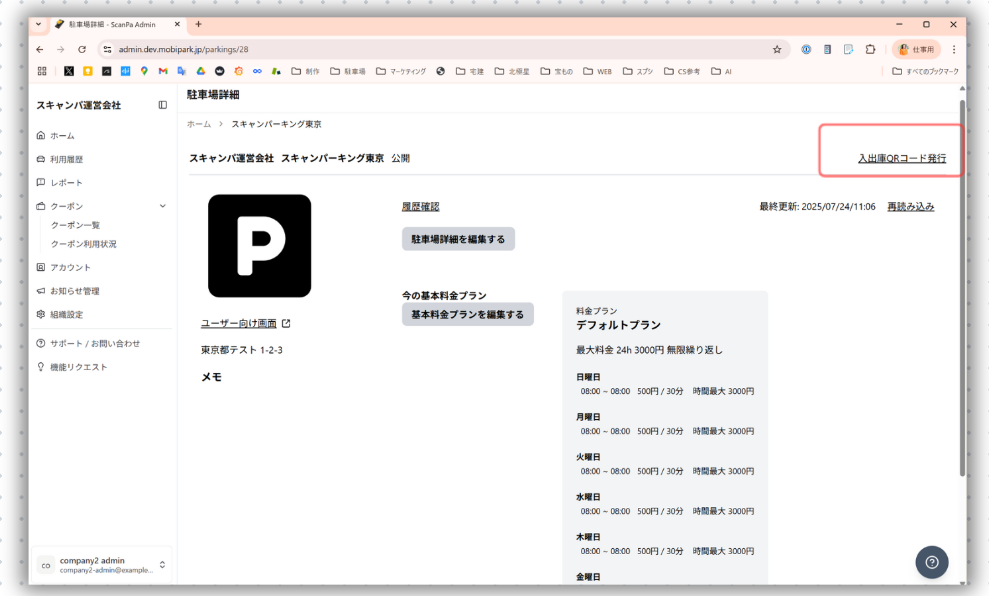The height and width of the screenshot is (596, 989).
Task: Open the Google Maps bookmark icon
Action: [144, 71]
